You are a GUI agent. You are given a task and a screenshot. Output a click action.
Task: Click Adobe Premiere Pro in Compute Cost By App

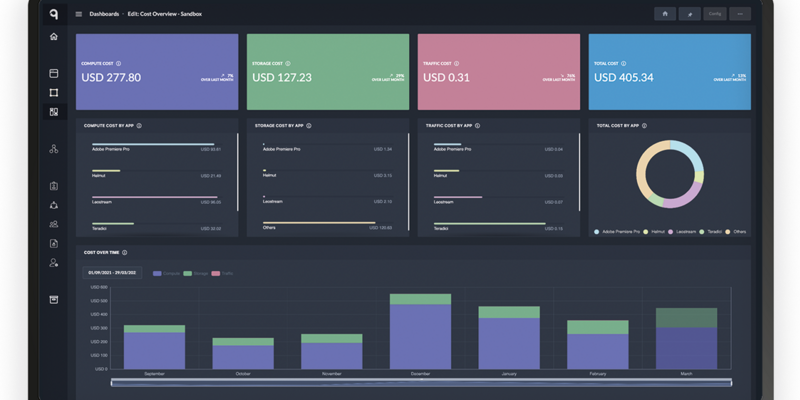click(x=156, y=147)
